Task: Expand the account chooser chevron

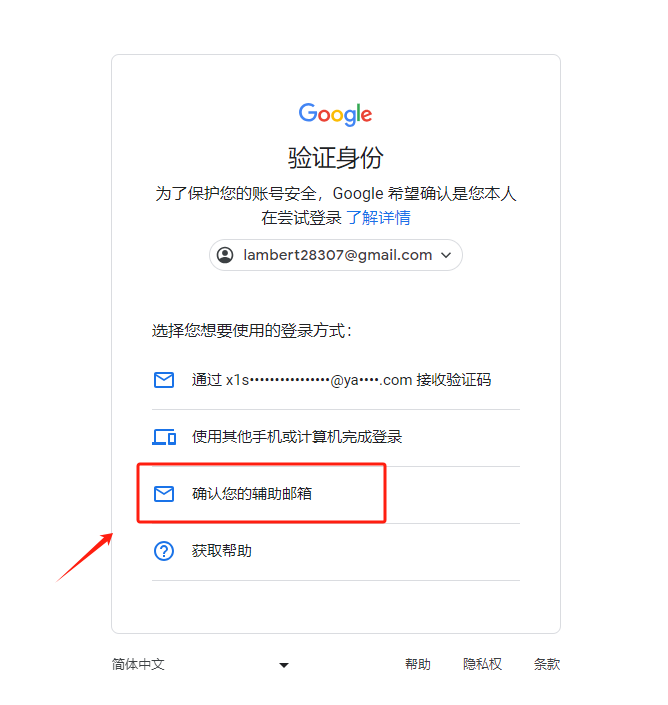Action: [x=446, y=255]
